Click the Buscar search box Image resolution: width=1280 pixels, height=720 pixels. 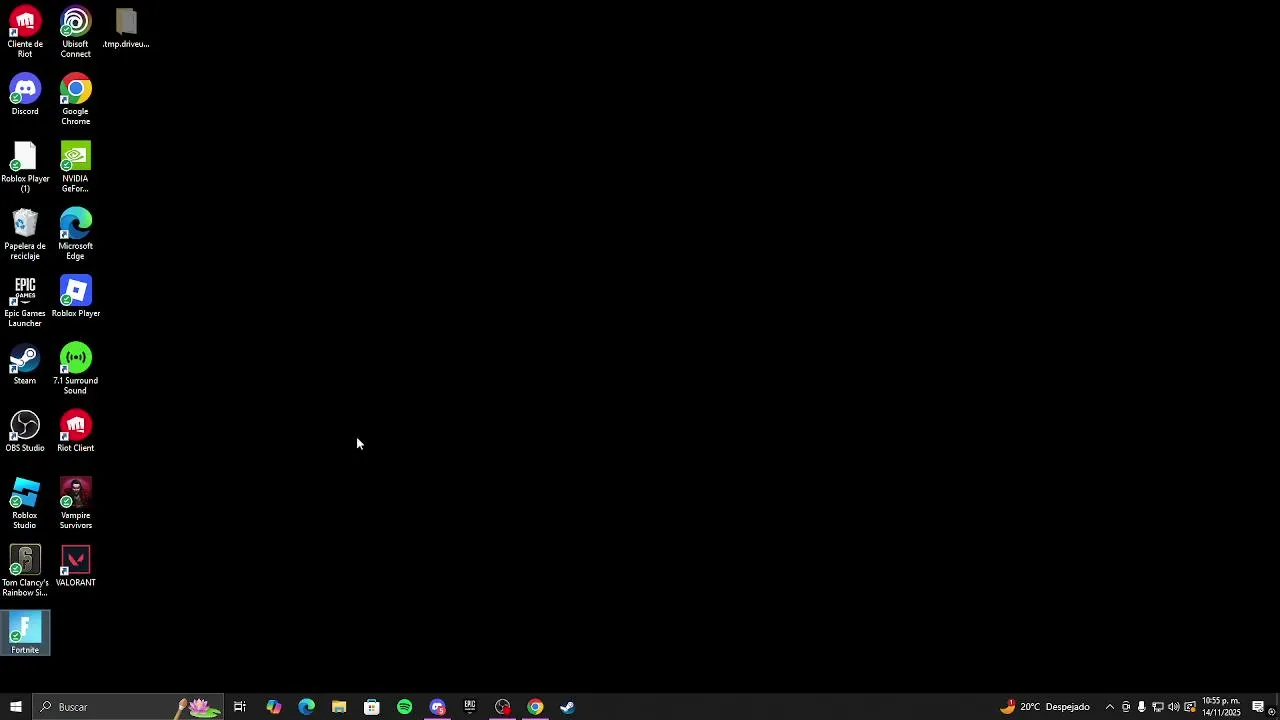pos(127,707)
